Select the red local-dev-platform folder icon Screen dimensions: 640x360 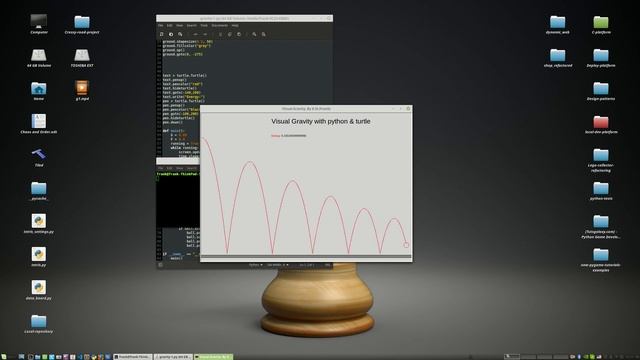pos(601,124)
